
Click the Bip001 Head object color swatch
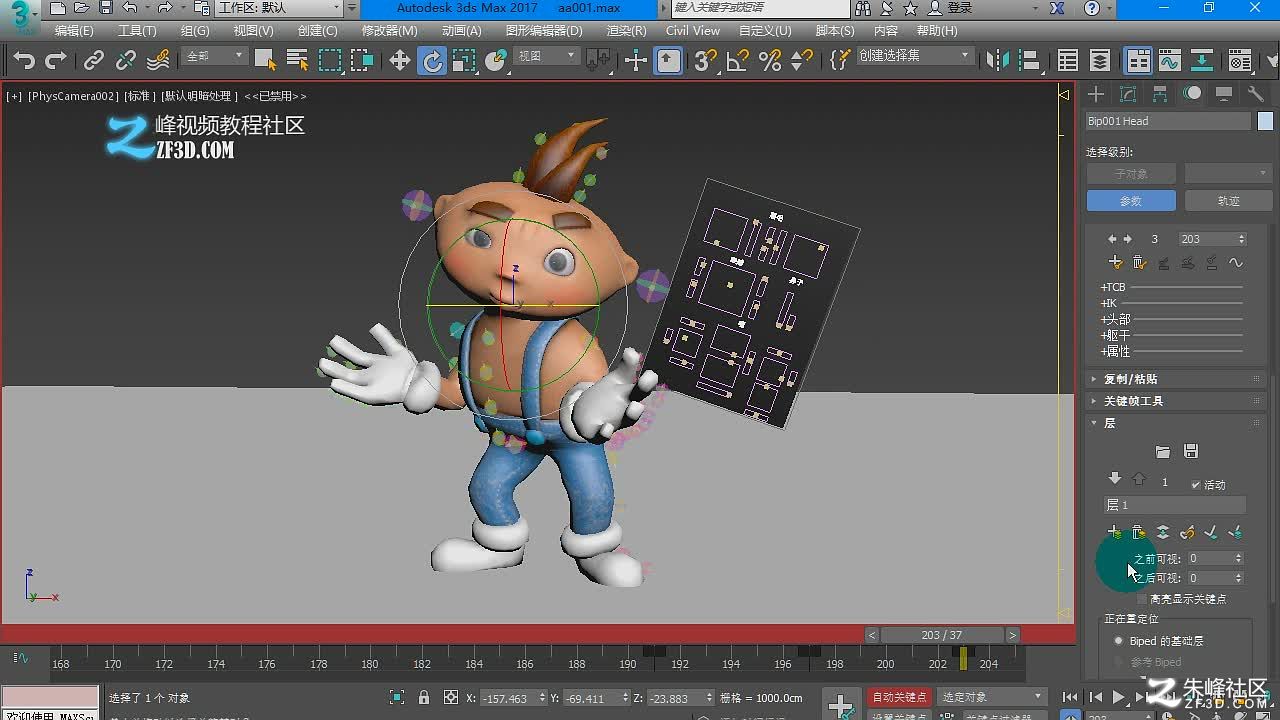coord(1265,121)
